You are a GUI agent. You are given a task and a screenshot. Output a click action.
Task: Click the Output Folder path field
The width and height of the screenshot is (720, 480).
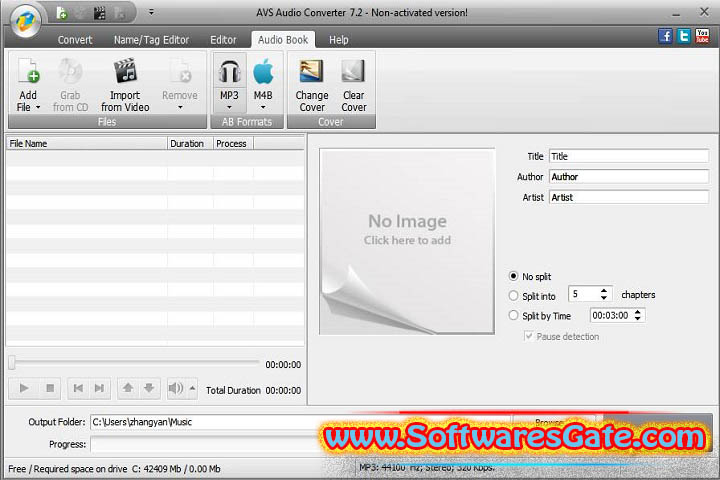click(x=301, y=422)
